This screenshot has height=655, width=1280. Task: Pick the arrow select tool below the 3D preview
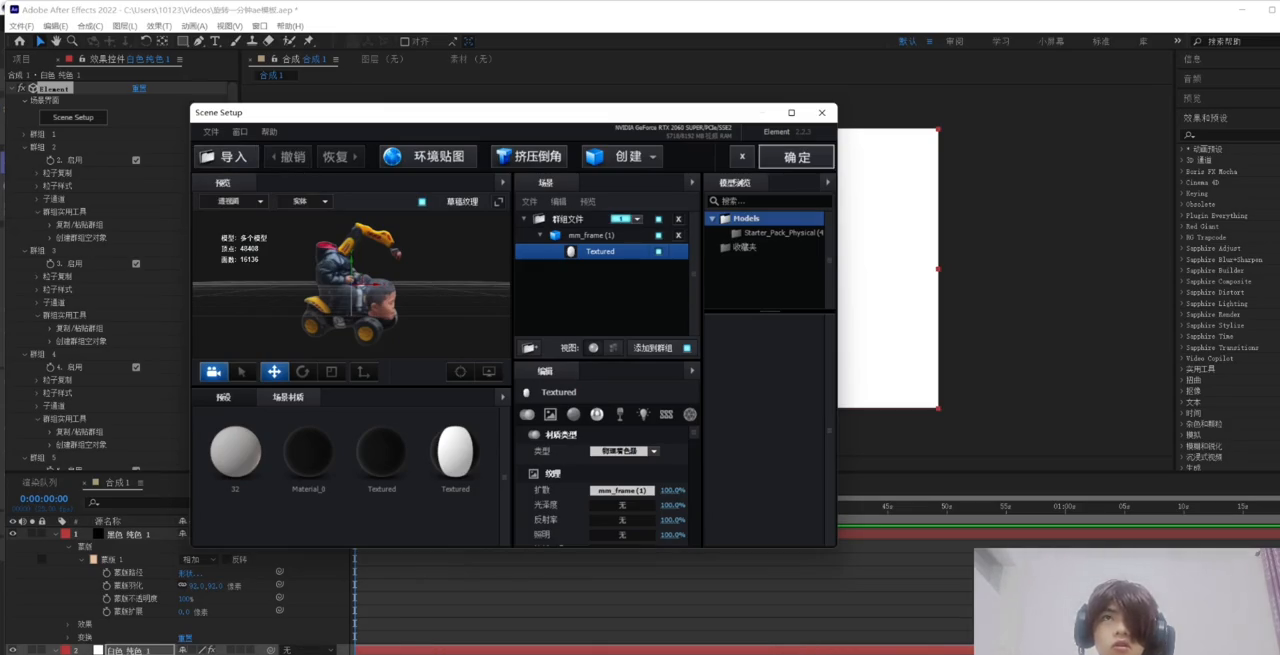coord(242,372)
